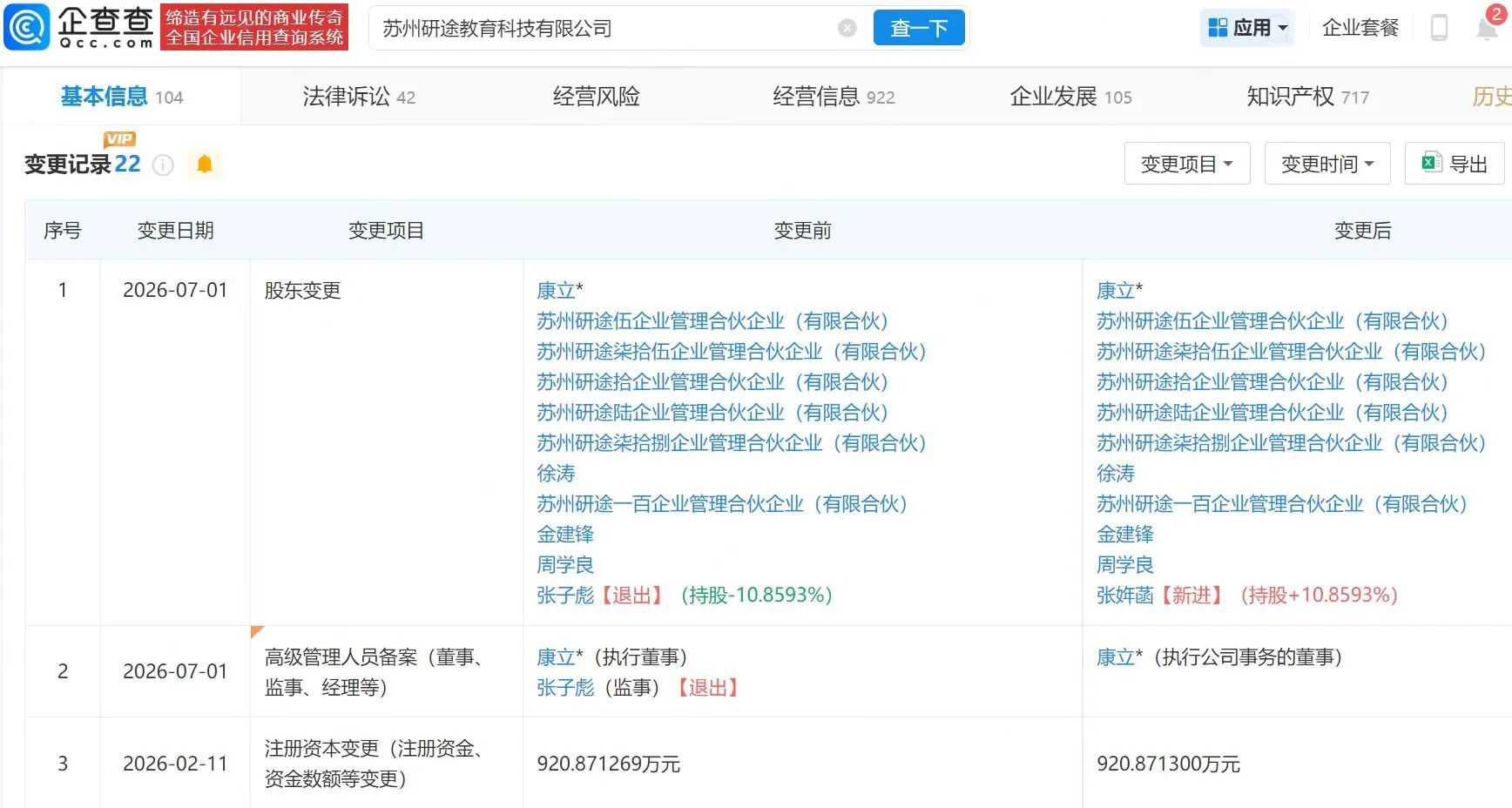Image resolution: width=1512 pixels, height=808 pixels.
Task: Open 苏州研途伍企业管理合伙企业 in 变更后 column
Action: point(1272,321)
